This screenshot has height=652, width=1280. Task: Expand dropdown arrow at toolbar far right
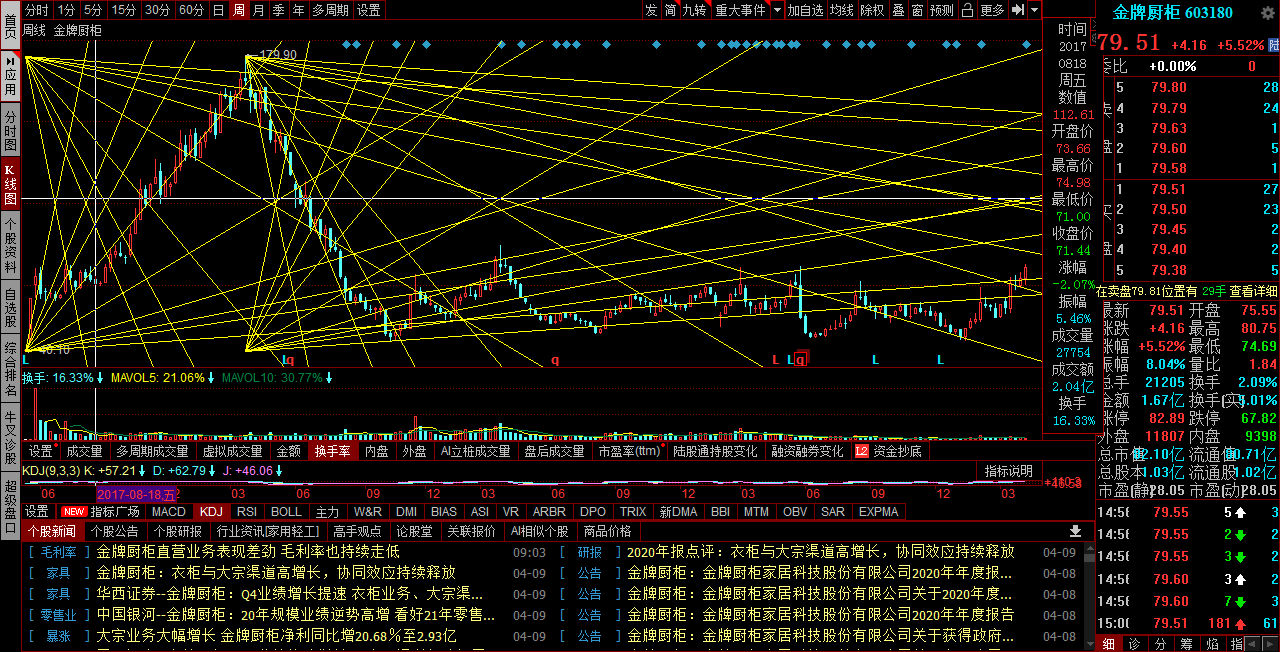tap(1035, 10)
